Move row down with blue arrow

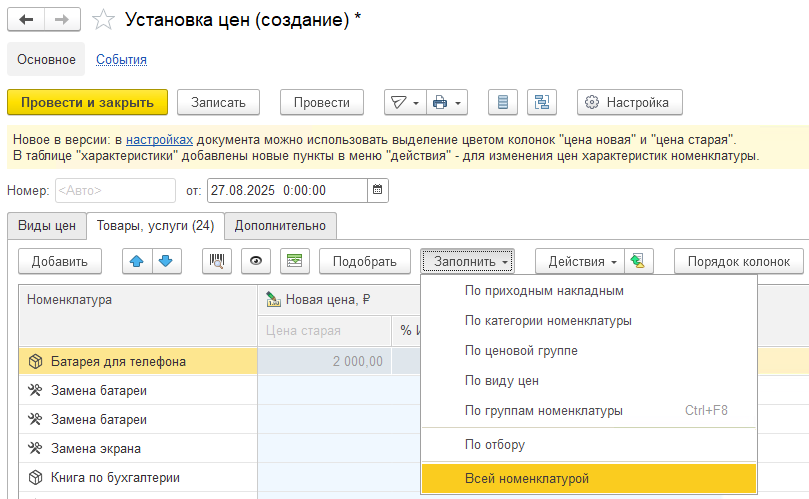(x=164, y=261)
